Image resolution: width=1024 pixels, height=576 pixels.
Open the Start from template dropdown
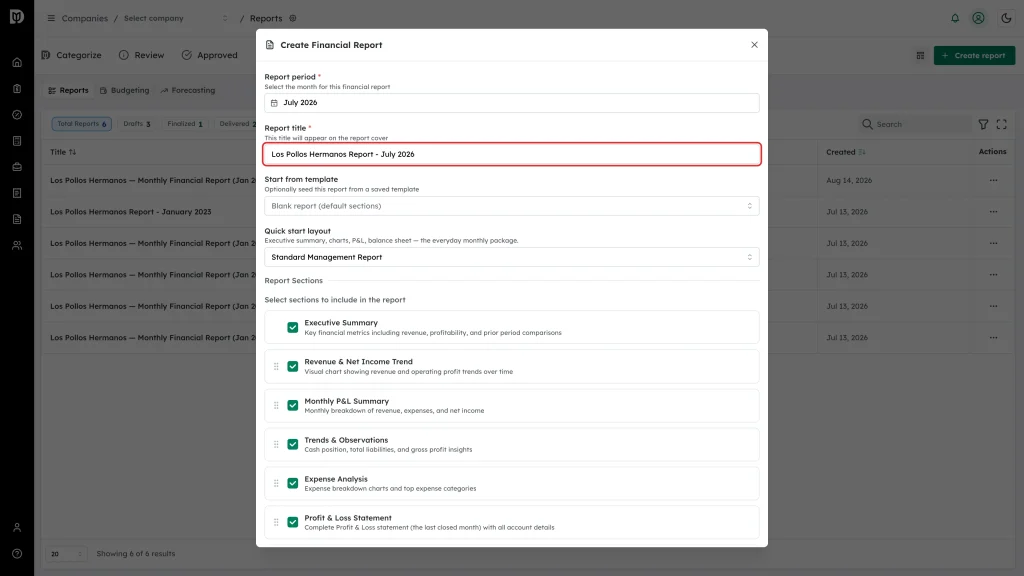pos(511,206)
